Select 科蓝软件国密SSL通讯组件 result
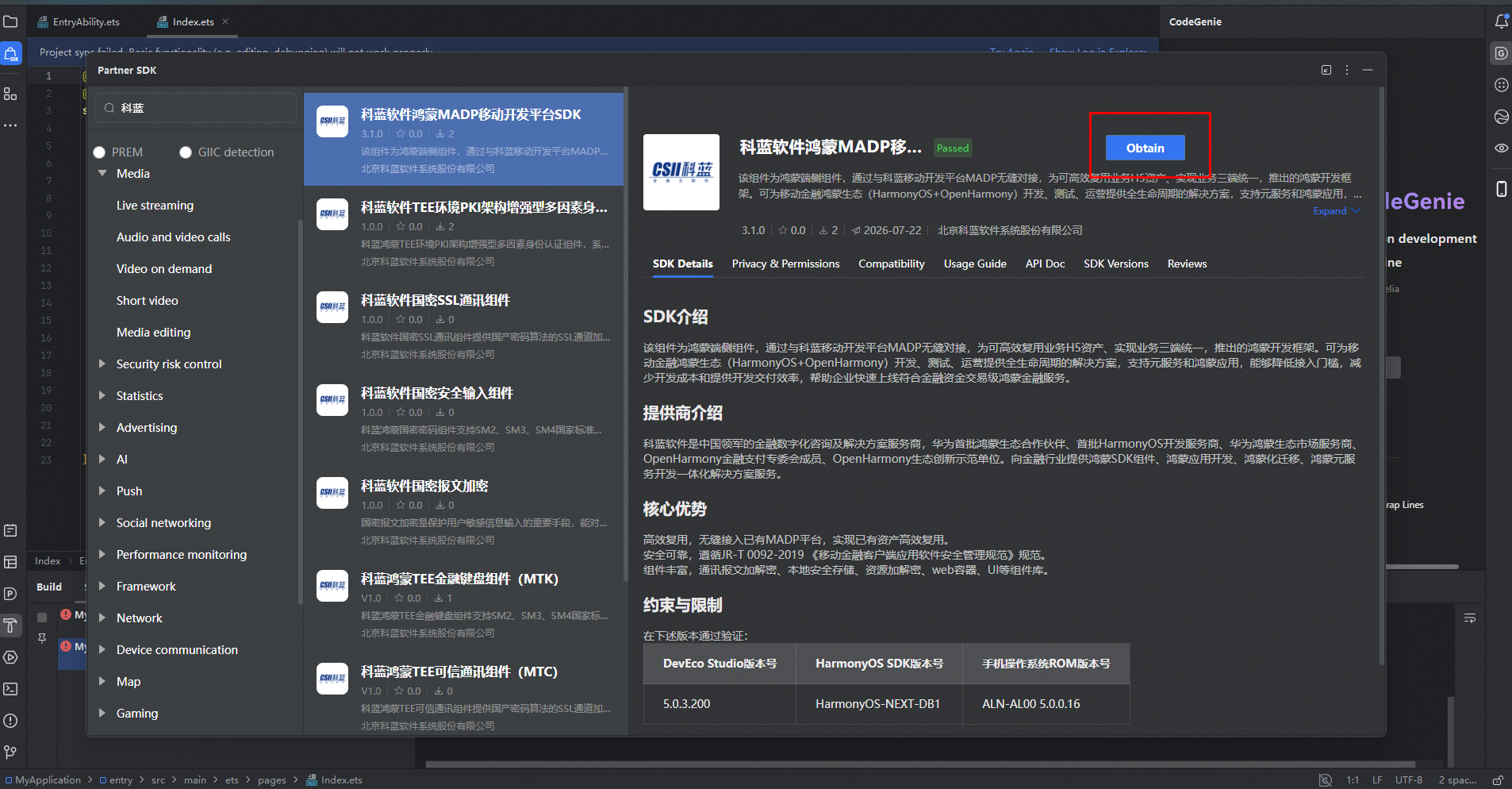 [x=463, y=325]
